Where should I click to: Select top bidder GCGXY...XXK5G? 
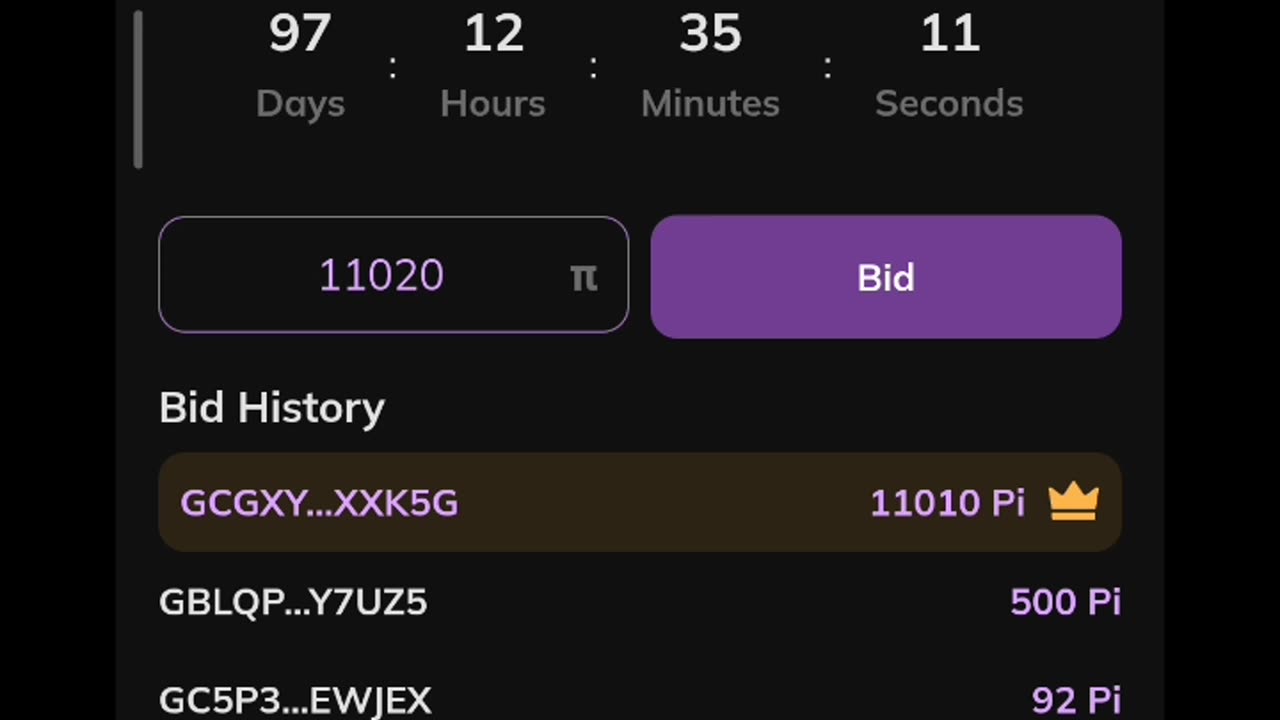click(319, 503)
